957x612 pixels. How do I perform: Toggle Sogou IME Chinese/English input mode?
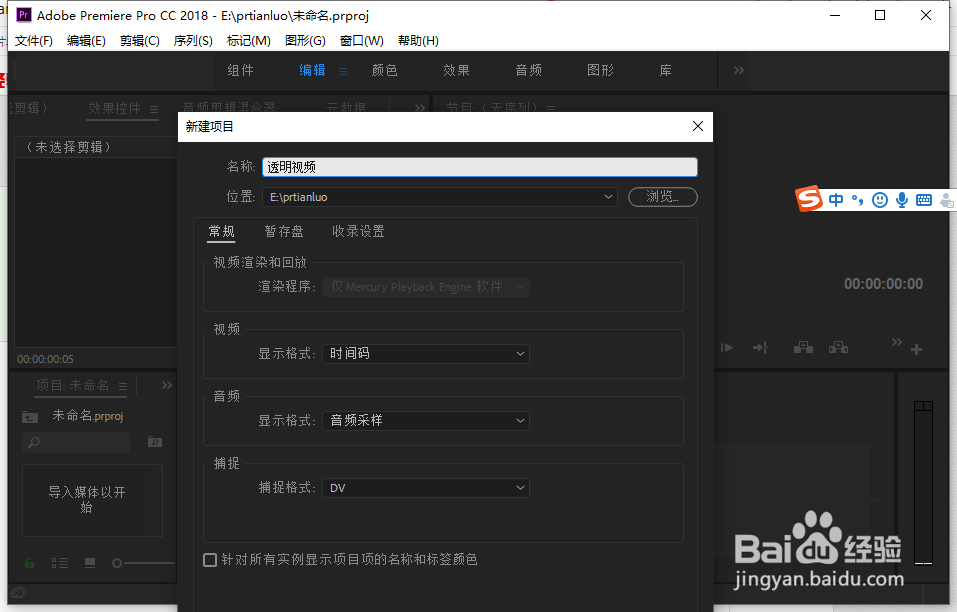tap(835, 200)
